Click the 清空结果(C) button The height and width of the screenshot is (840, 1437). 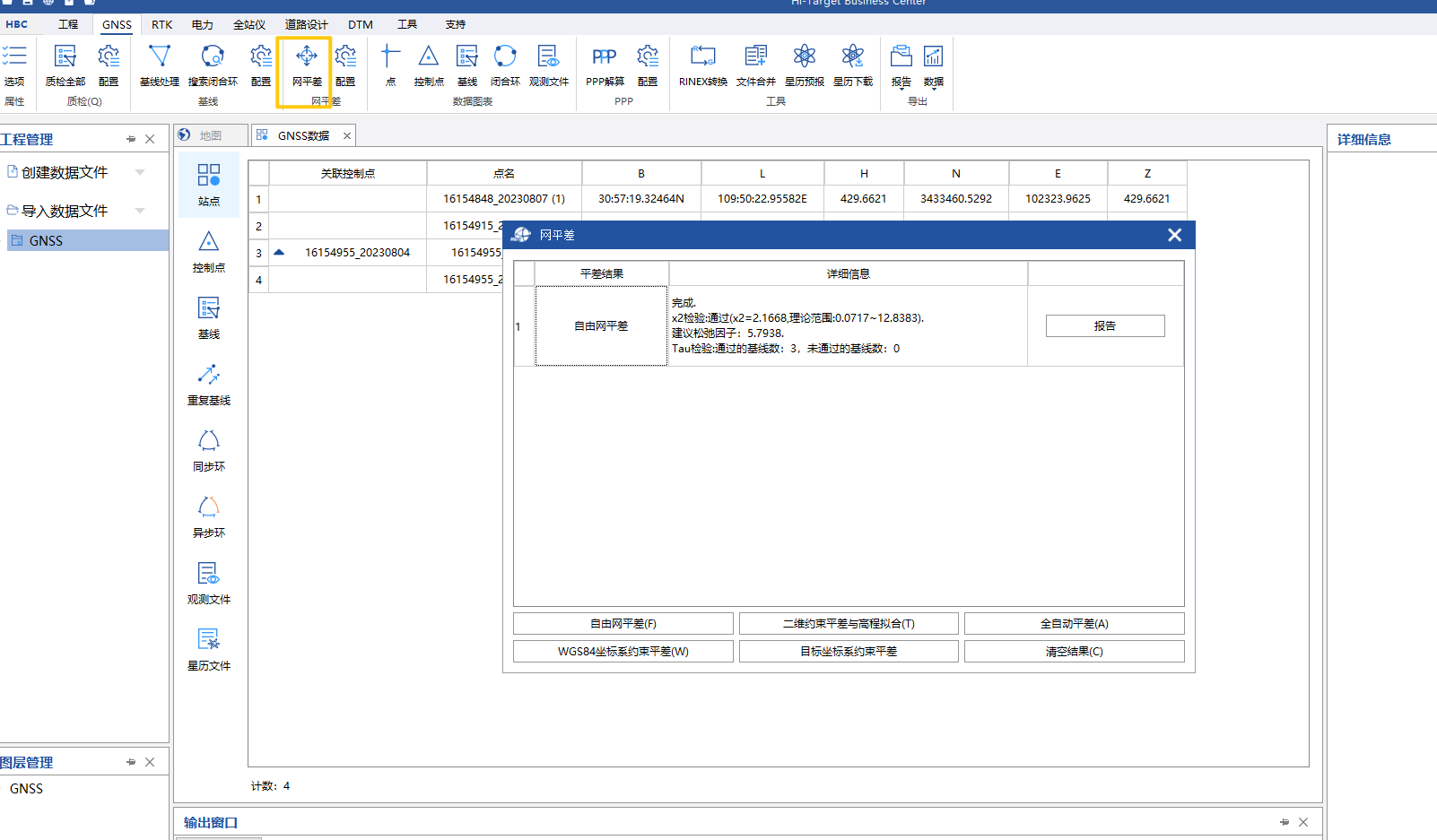pyautogui.click(x=1074, y=652)
